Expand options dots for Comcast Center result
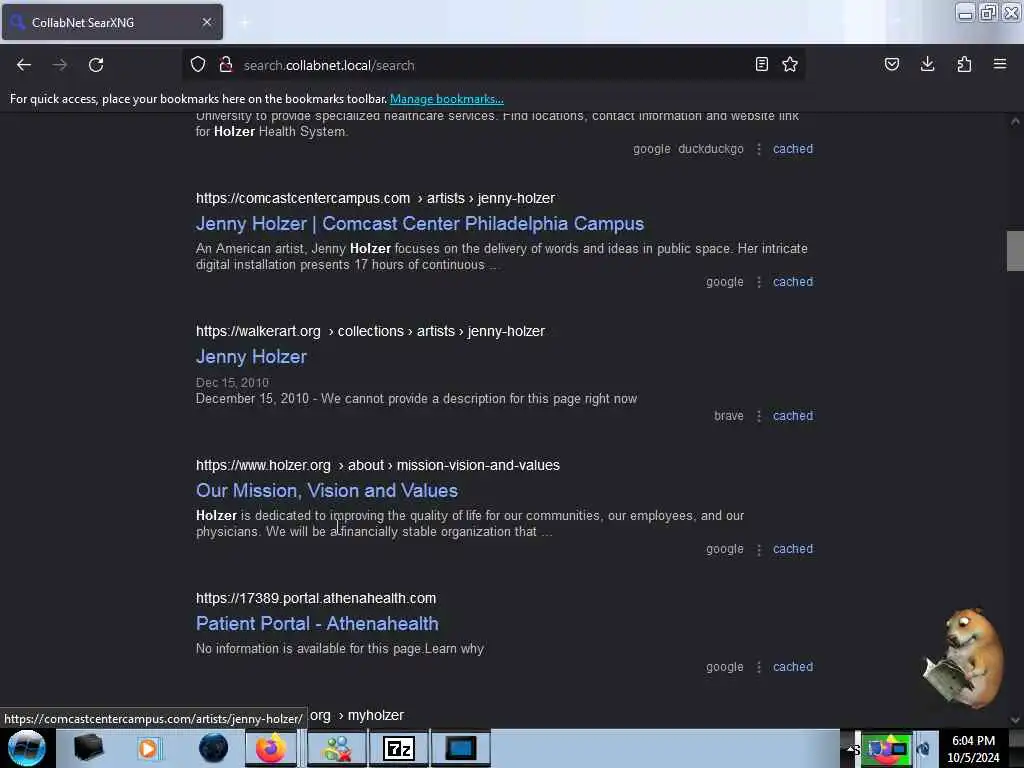The width and height of the screenshot is (1024, 768). (x=758, y=282)
